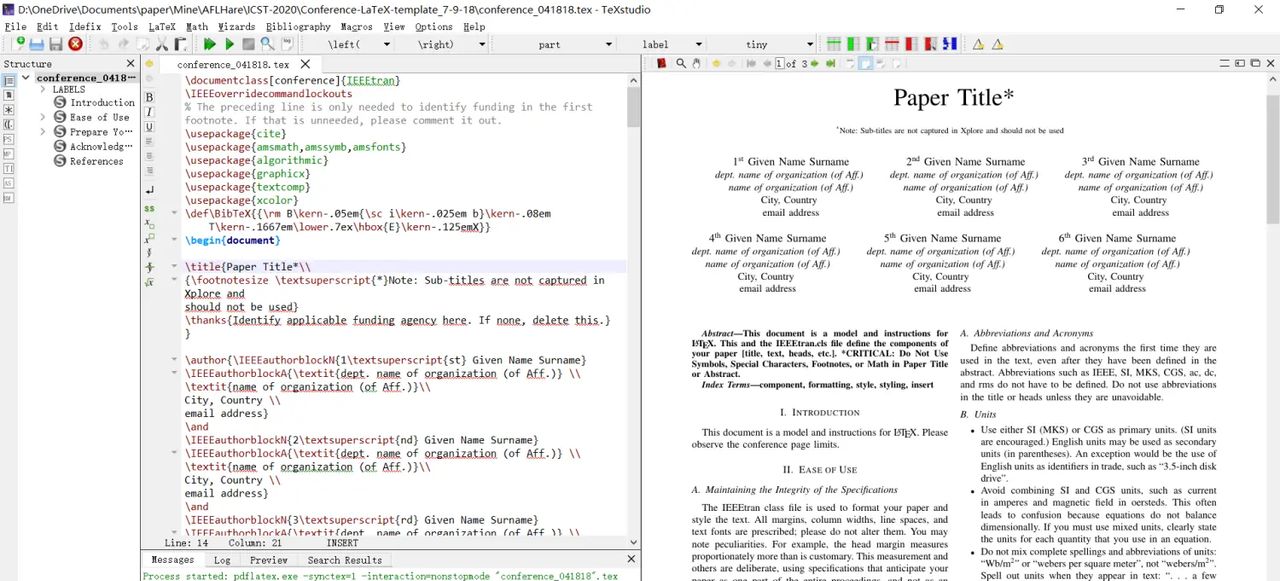Go to the next PDF page
This screenshot has width=1280, height=581.
pyautogui.click(x=814, y=63)
